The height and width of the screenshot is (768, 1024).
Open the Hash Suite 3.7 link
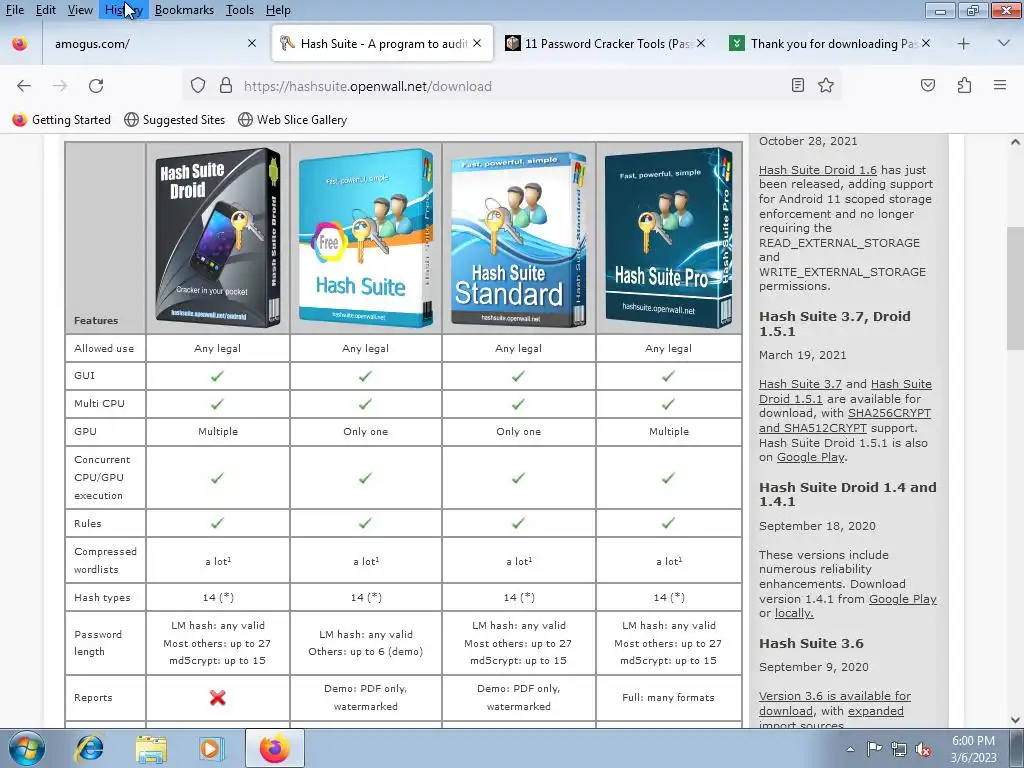point(801,384)
